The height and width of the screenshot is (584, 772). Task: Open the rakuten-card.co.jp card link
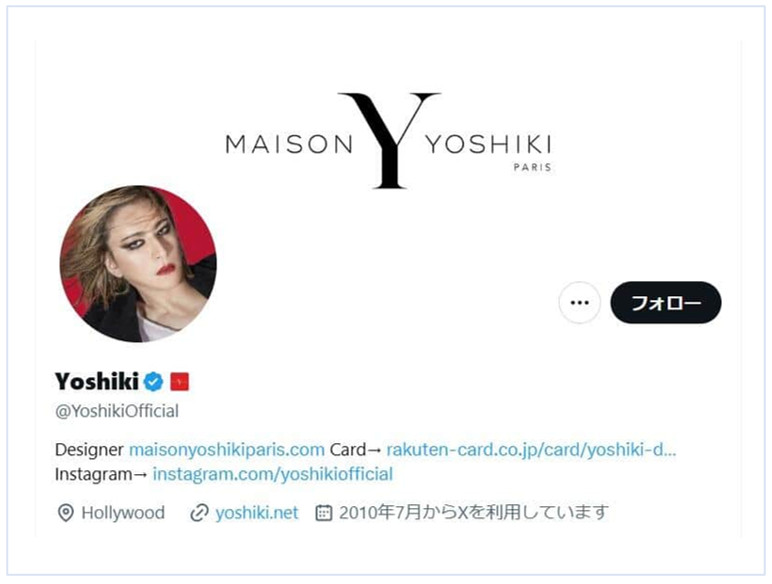pos(531,450)
